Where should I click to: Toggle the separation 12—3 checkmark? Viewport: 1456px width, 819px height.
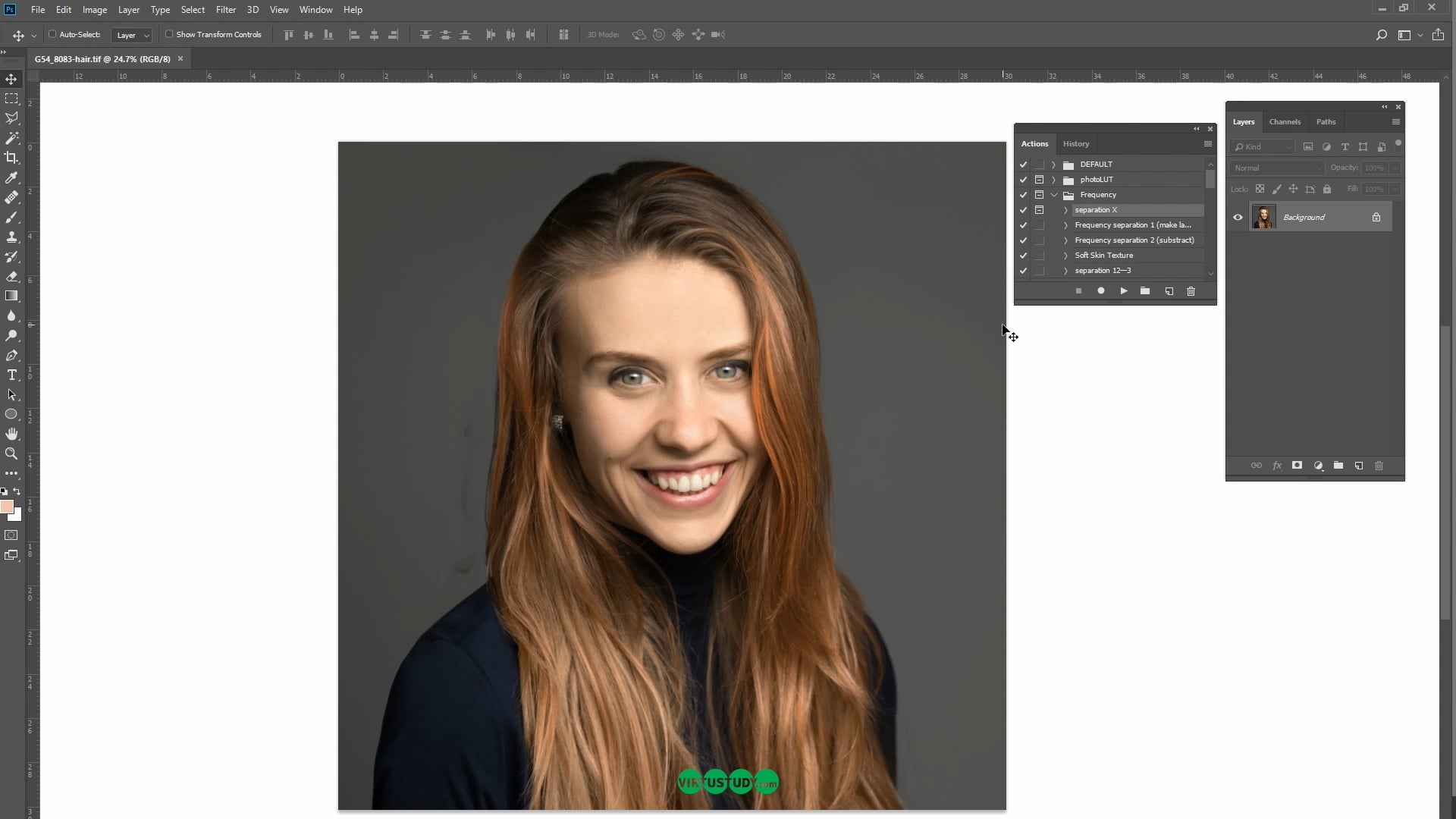(x=1023, y=271)
